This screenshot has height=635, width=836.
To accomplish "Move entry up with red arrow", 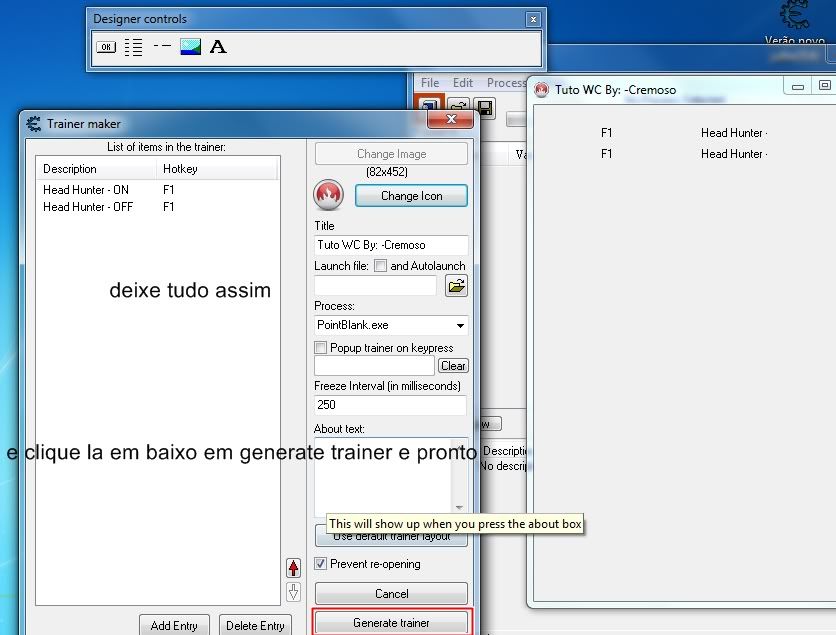I will [x=293, y=568].
